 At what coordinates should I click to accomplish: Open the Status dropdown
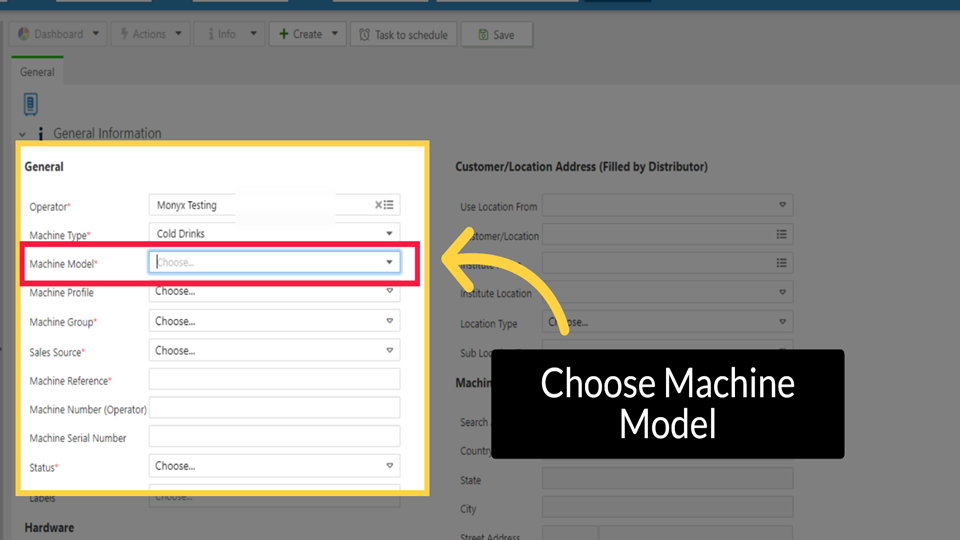tap(389, 465)
